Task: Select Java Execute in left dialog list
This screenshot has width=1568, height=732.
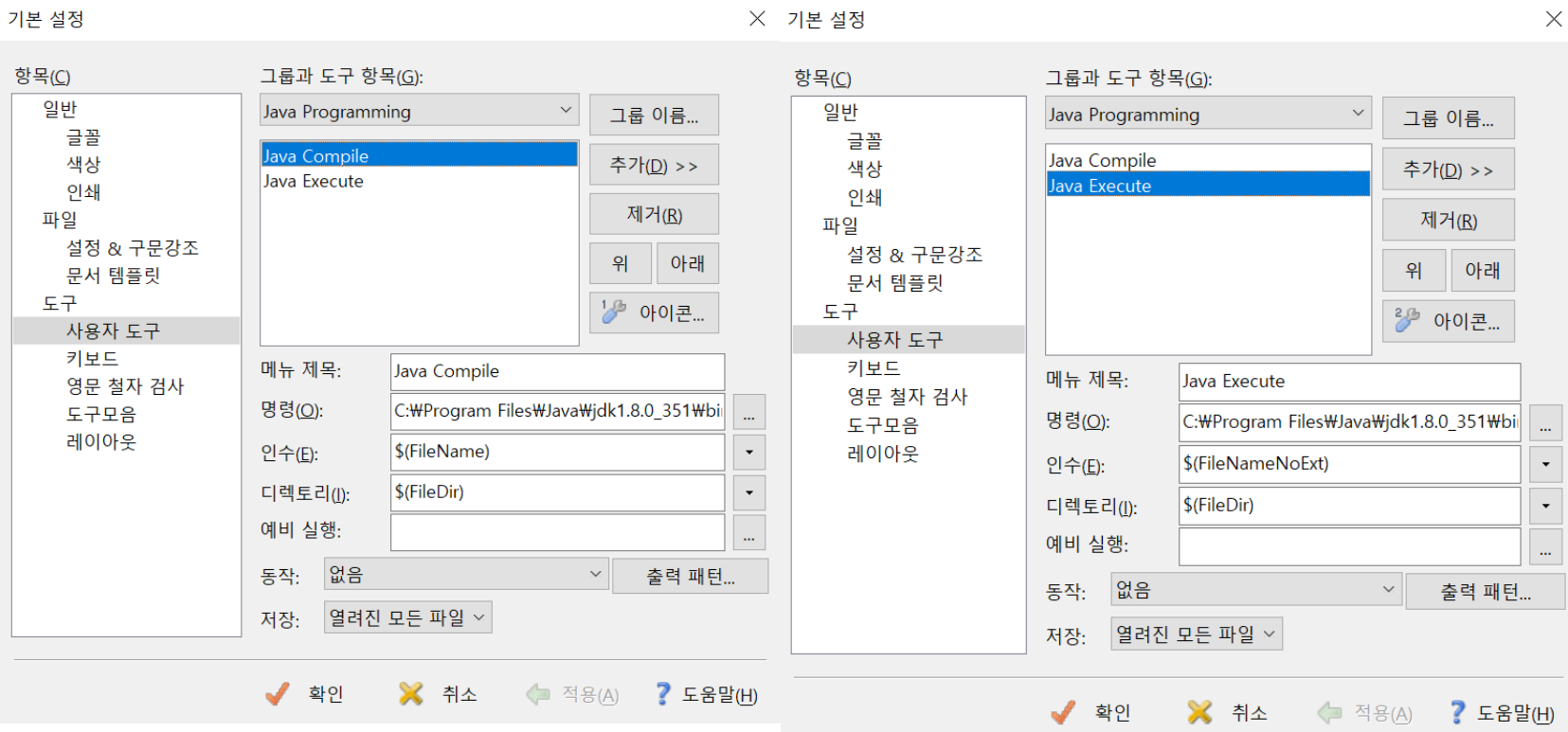Action: click(420, 181)
